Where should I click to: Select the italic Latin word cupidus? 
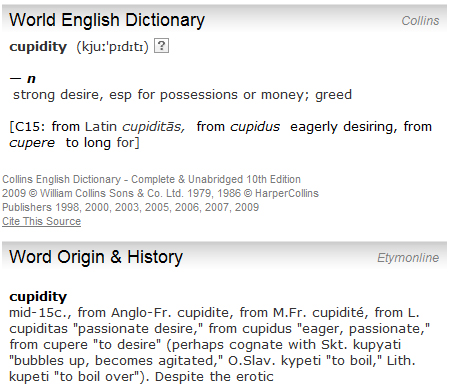(255, 127)
